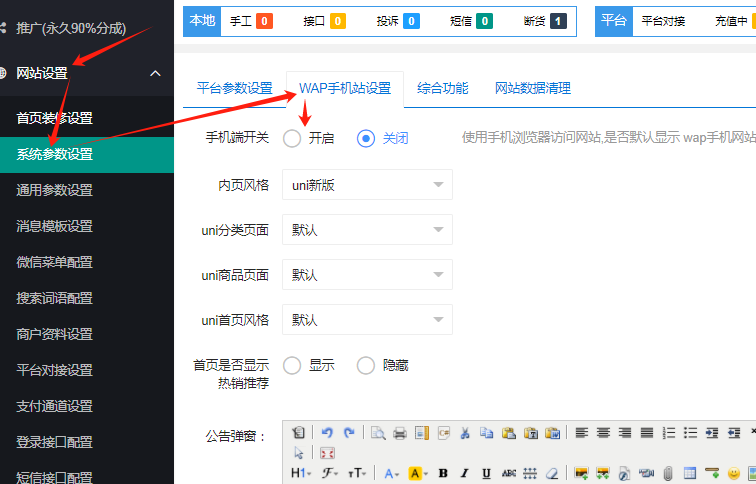Open font family dropdown in editor
This screenshot has width=756, height=484.
(x=330, y=473)
